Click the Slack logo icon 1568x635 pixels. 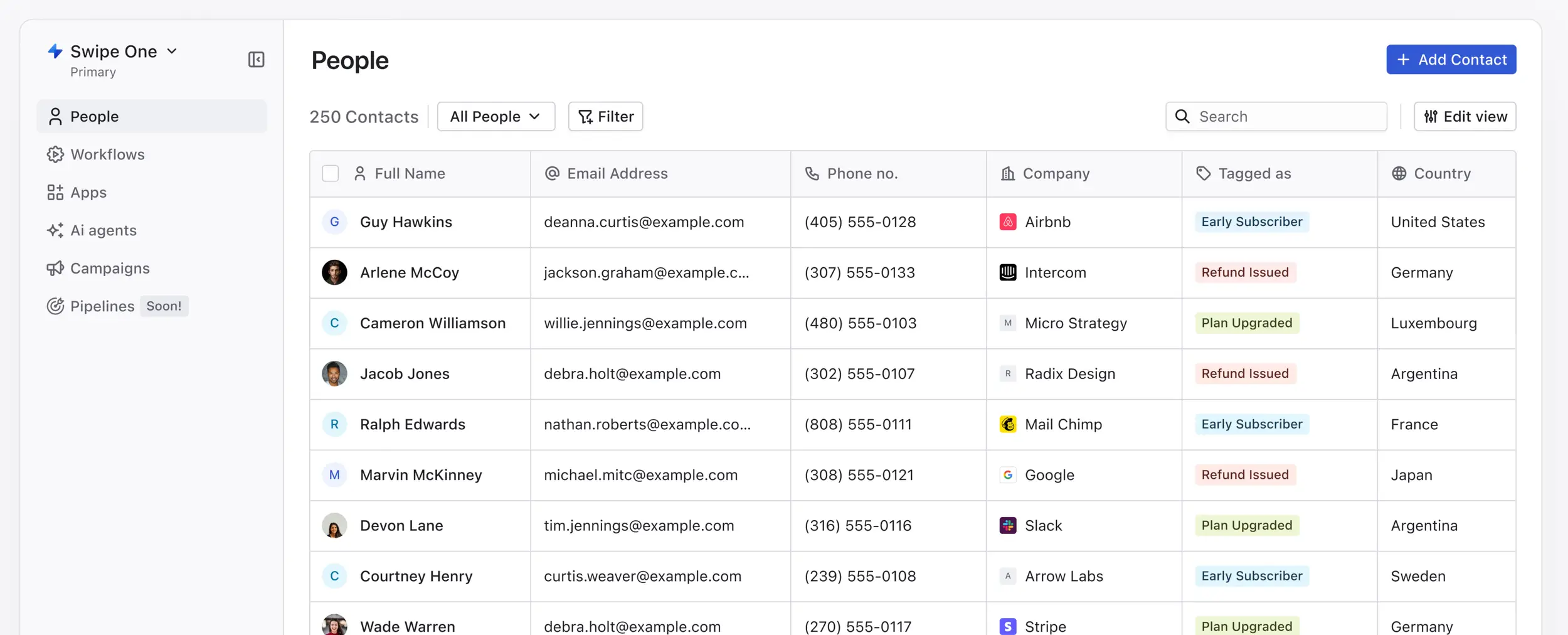coord(1007,525)
